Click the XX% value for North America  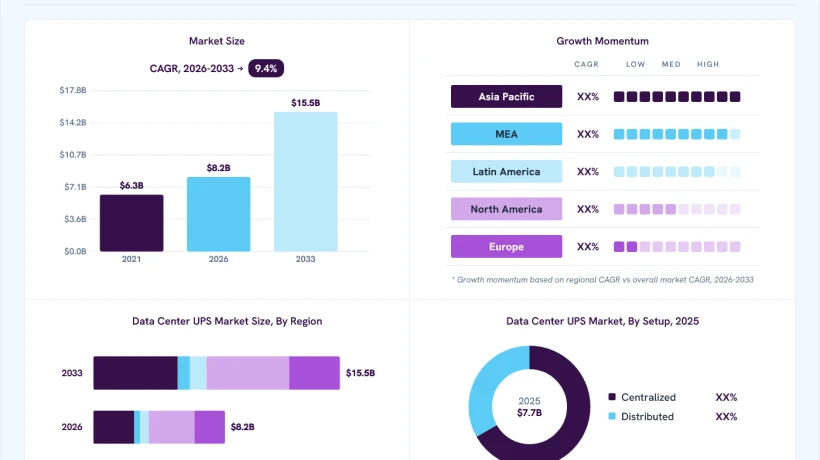coord(588,209)
